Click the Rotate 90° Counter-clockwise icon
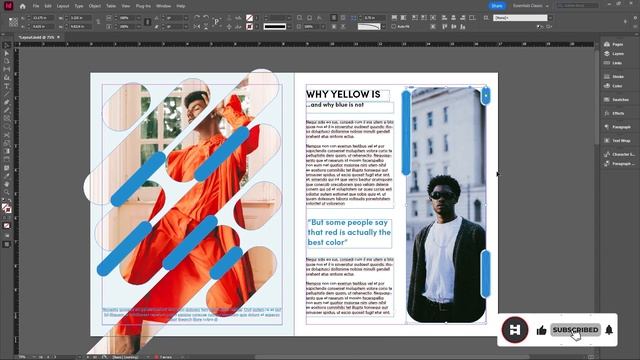This screenshot has width=640, height=360. point(206,18)
